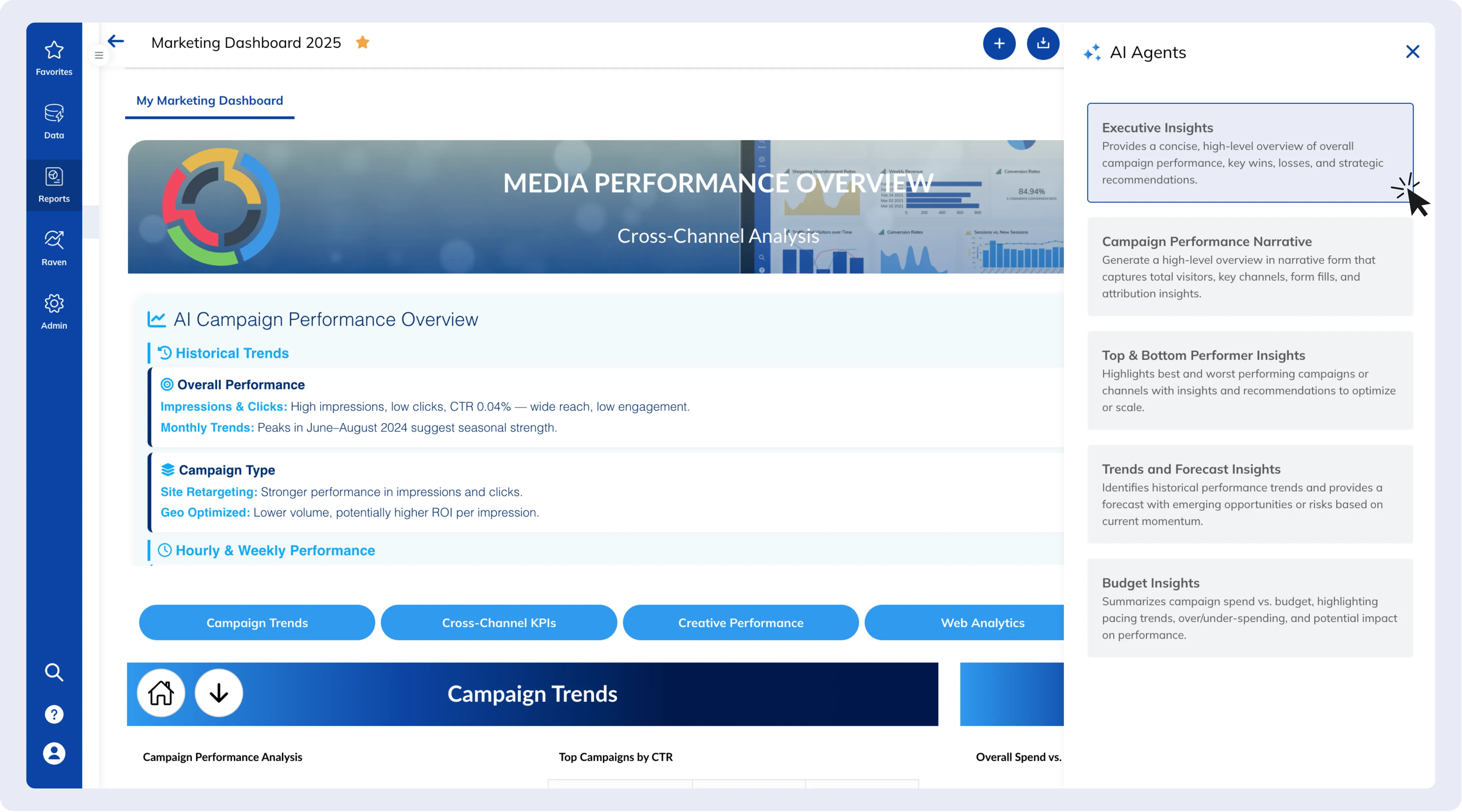Switch to My Marketing Dashboard tab
1462x812 pixels.
(209, 101)
